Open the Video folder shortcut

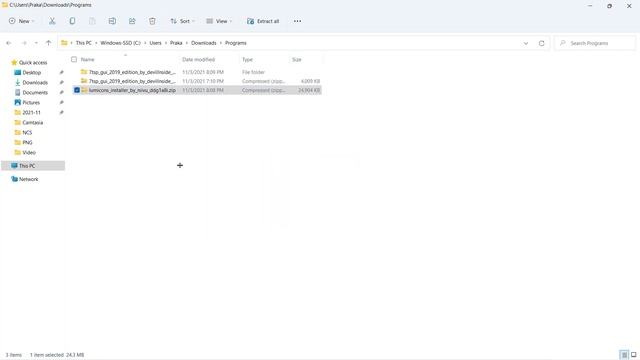[x=29, y=153]
